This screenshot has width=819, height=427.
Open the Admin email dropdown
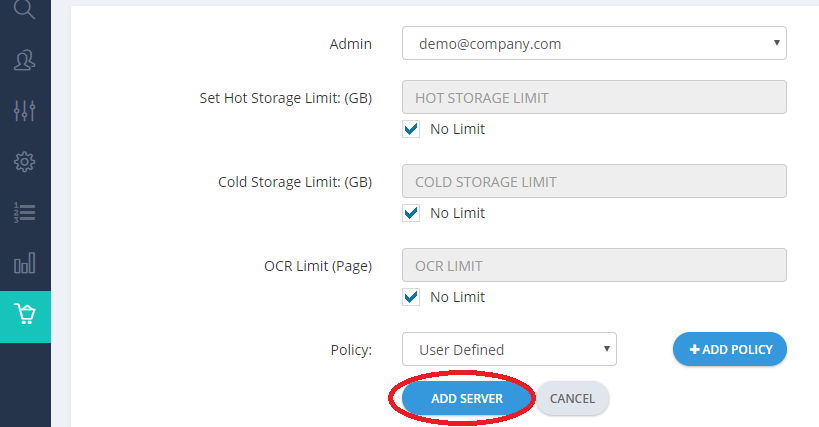(x=594, y=43)
